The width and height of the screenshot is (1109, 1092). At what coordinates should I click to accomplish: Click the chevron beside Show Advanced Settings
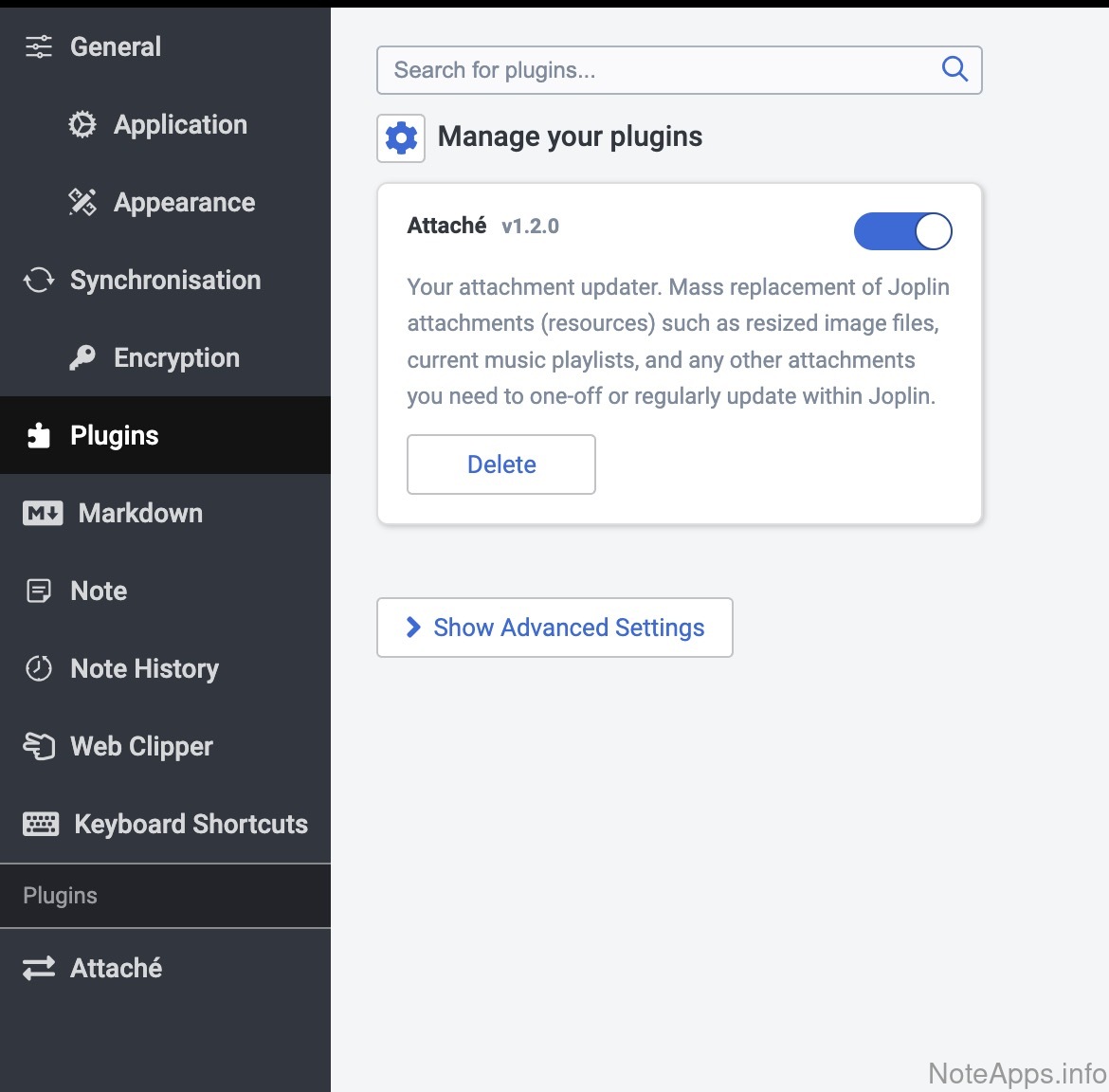pyautogui.click(x=413, y=628)
